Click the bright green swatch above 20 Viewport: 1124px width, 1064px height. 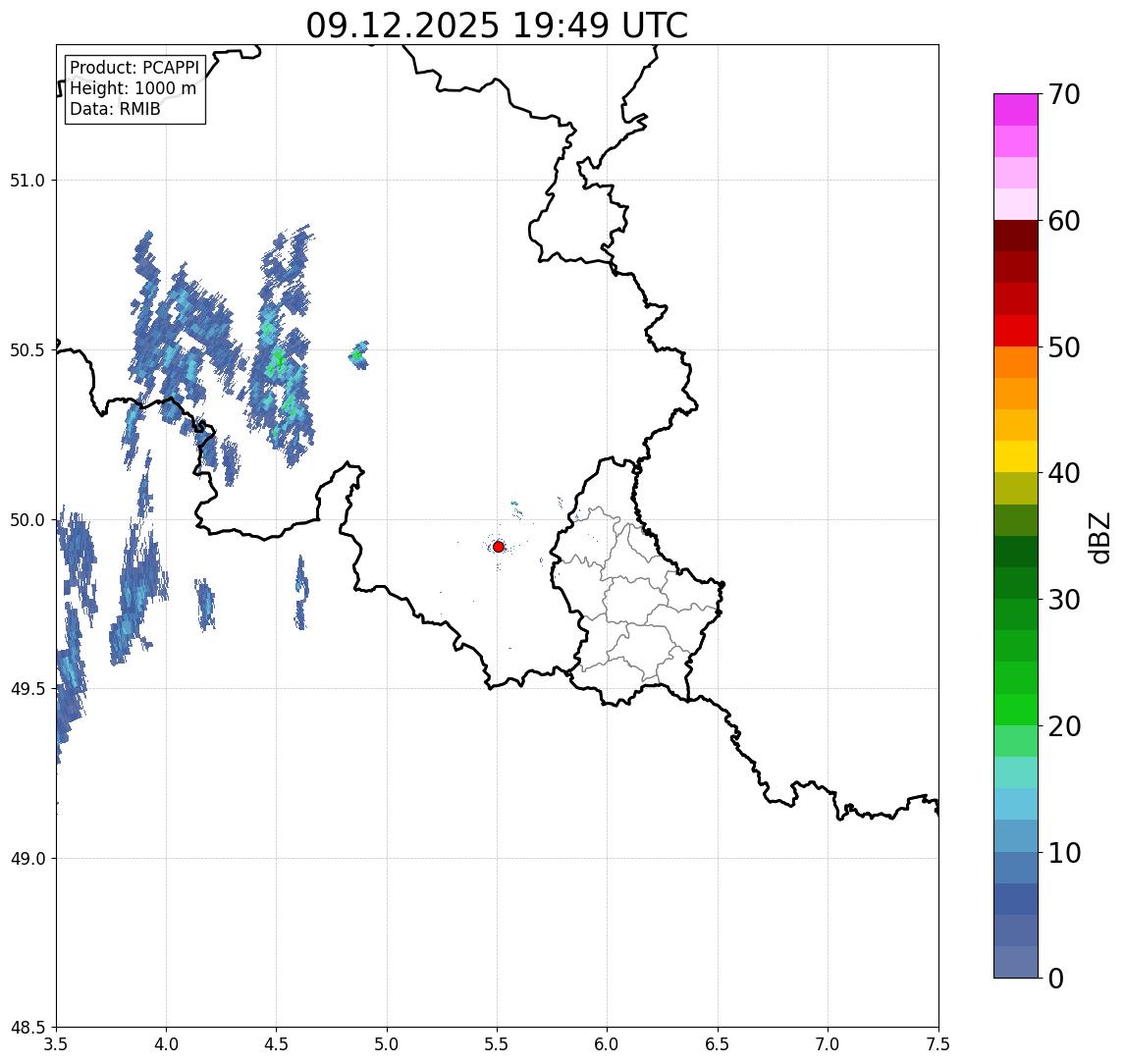point(1016,709)
